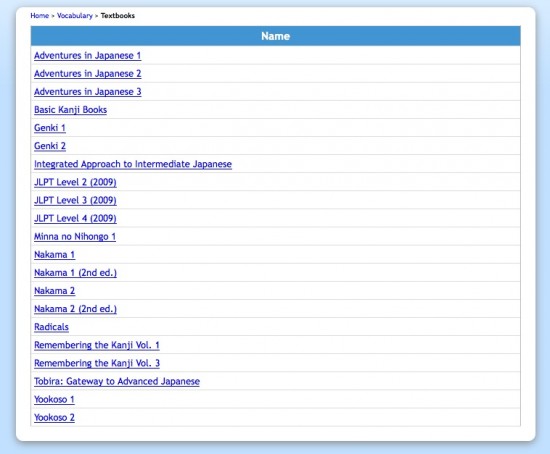Open Minna no Nihongo 1 link

pos(75,236)
